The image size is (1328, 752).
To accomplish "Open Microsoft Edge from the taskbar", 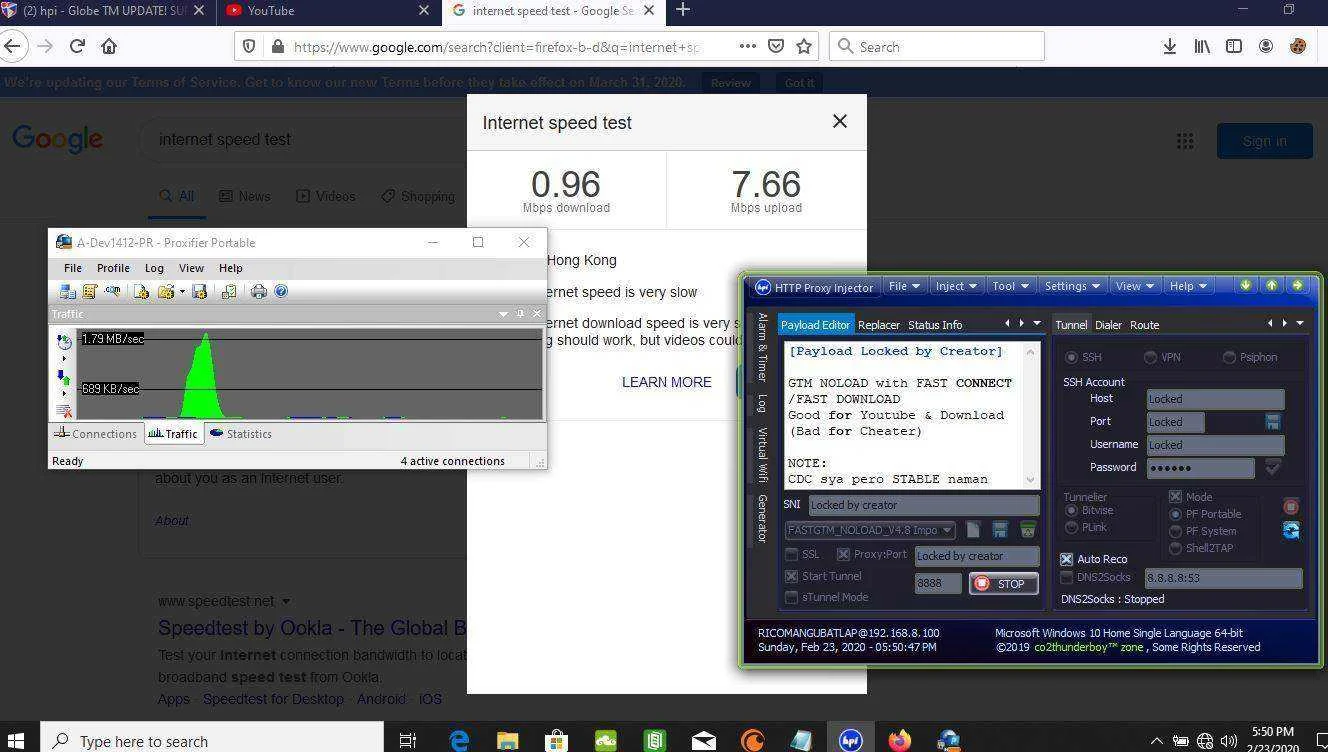I will coord(459,740).
